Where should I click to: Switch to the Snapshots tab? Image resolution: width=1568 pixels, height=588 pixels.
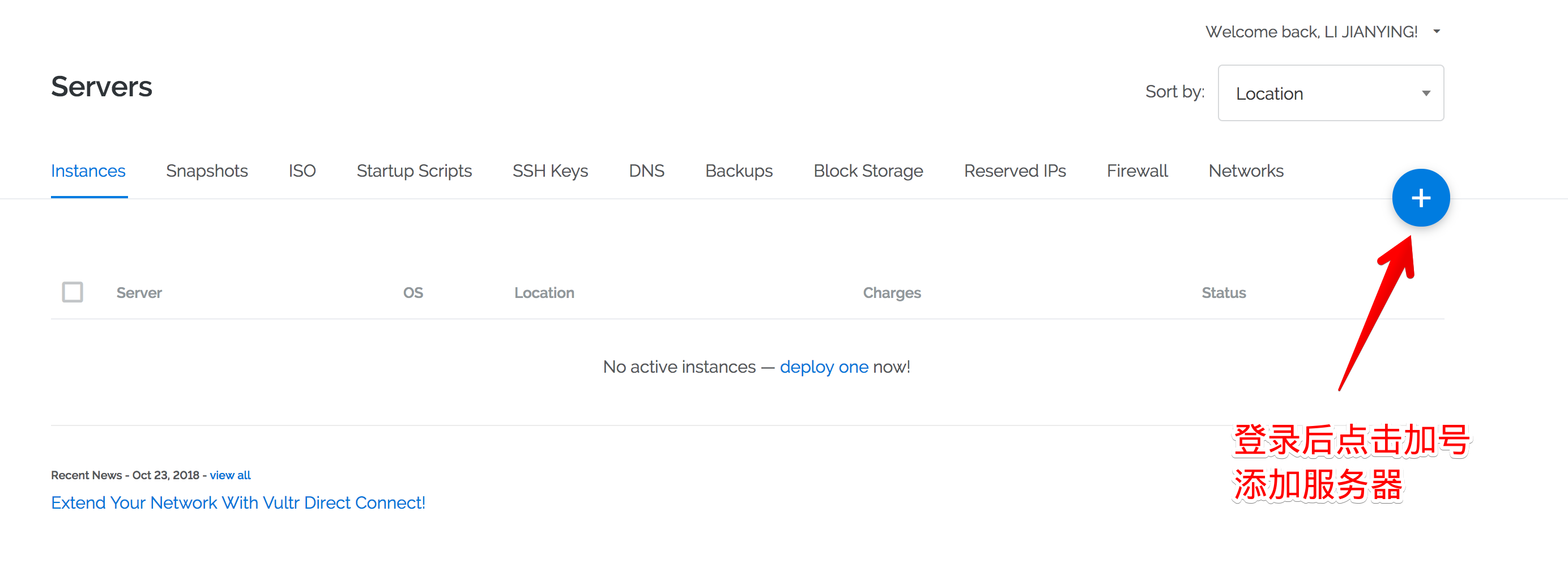206,171
